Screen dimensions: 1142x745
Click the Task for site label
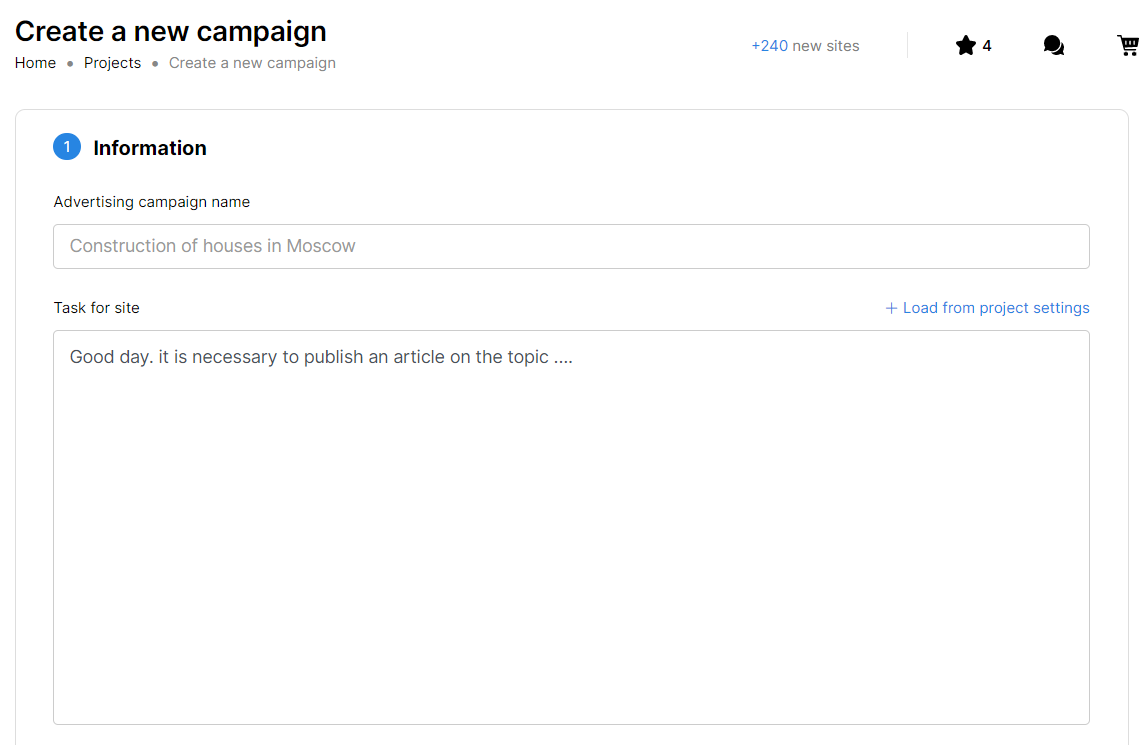96,307
